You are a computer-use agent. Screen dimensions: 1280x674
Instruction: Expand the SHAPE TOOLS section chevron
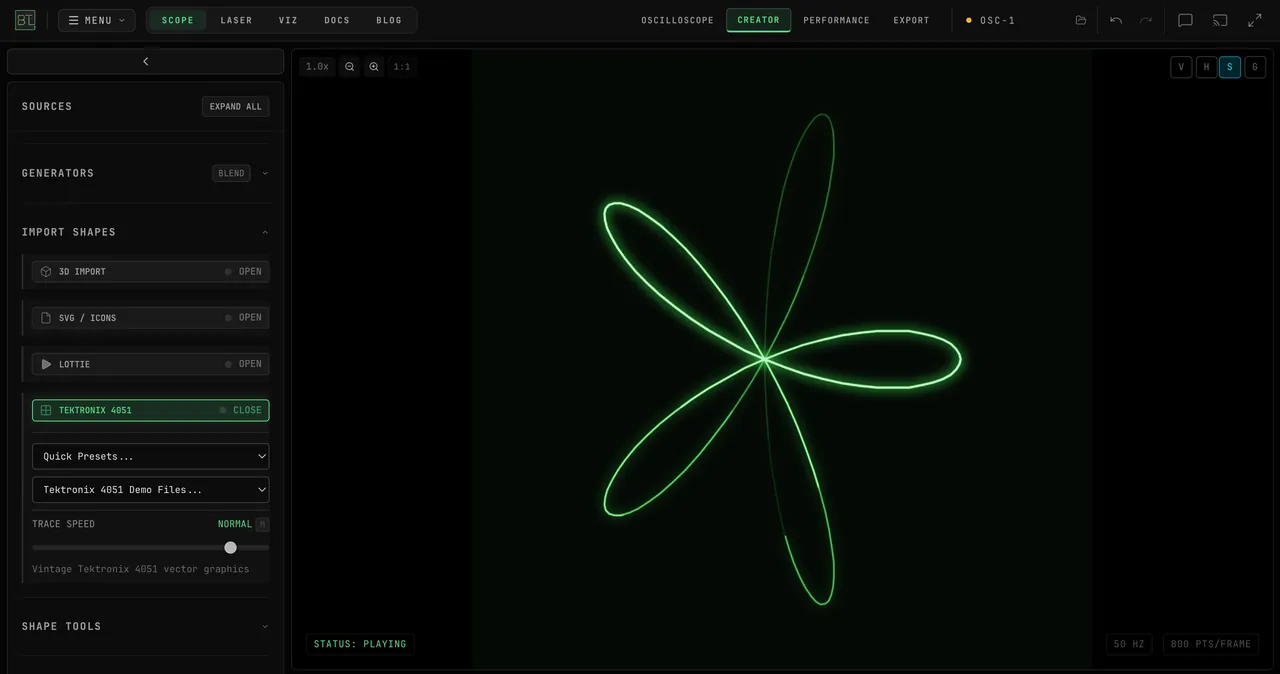pyautogui.click(x=265, y=626)
